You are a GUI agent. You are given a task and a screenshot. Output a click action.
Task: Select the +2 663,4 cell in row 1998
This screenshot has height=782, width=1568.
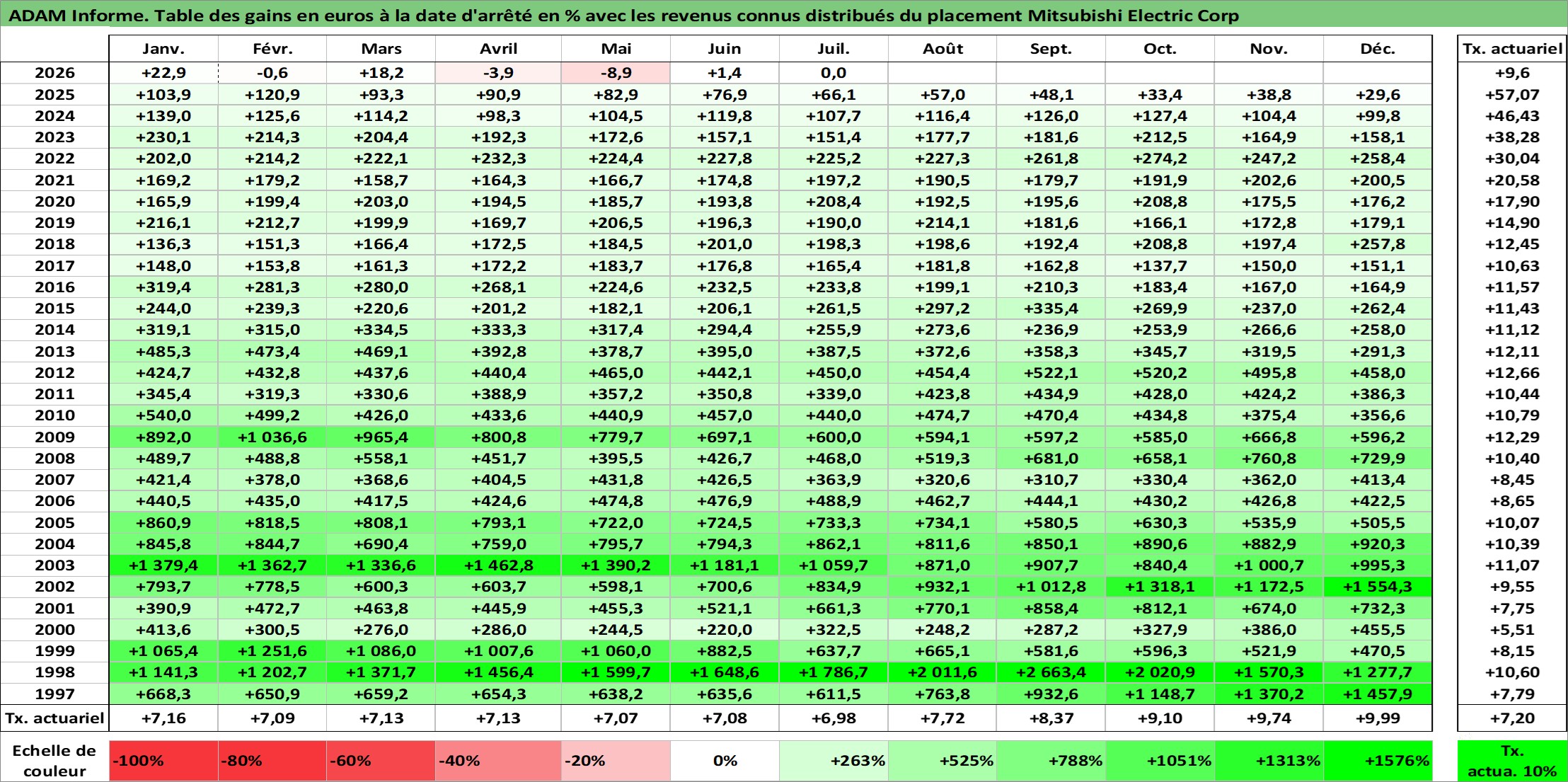(x=1051, y=672)
